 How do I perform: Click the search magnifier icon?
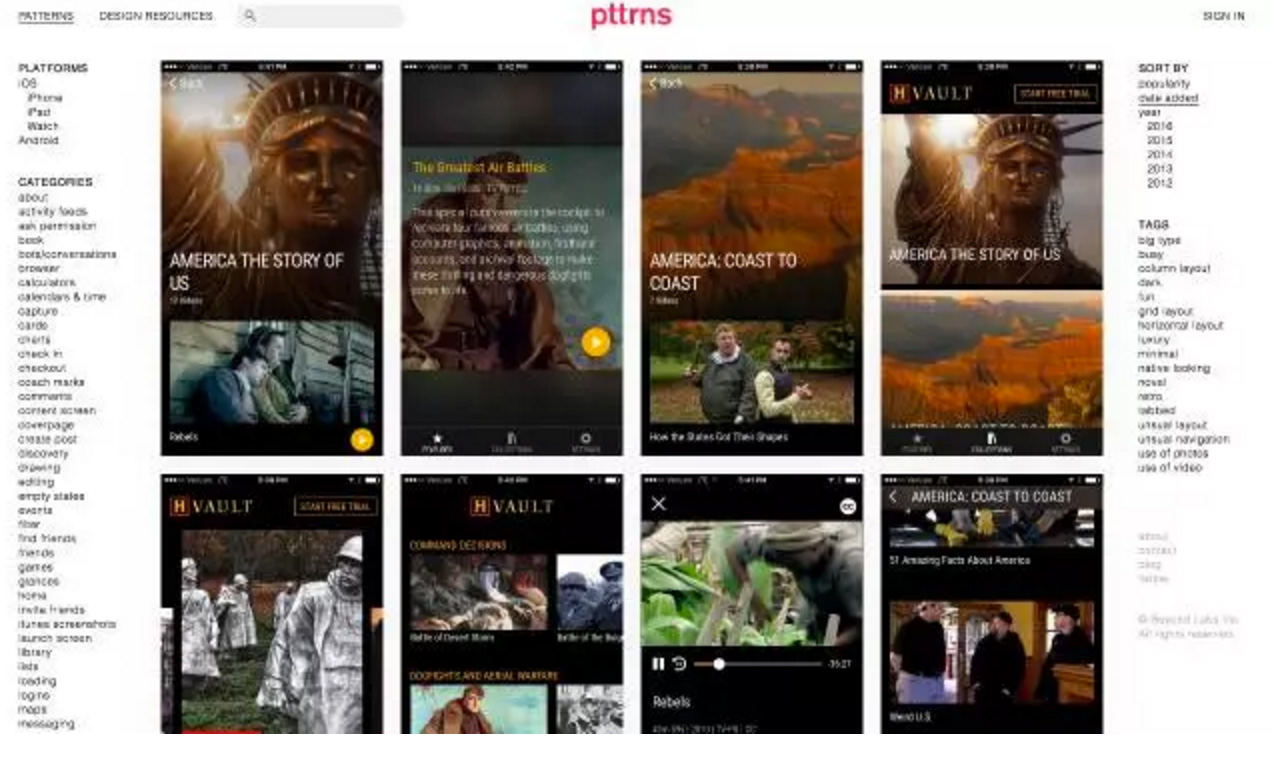[x=250, y=16]
